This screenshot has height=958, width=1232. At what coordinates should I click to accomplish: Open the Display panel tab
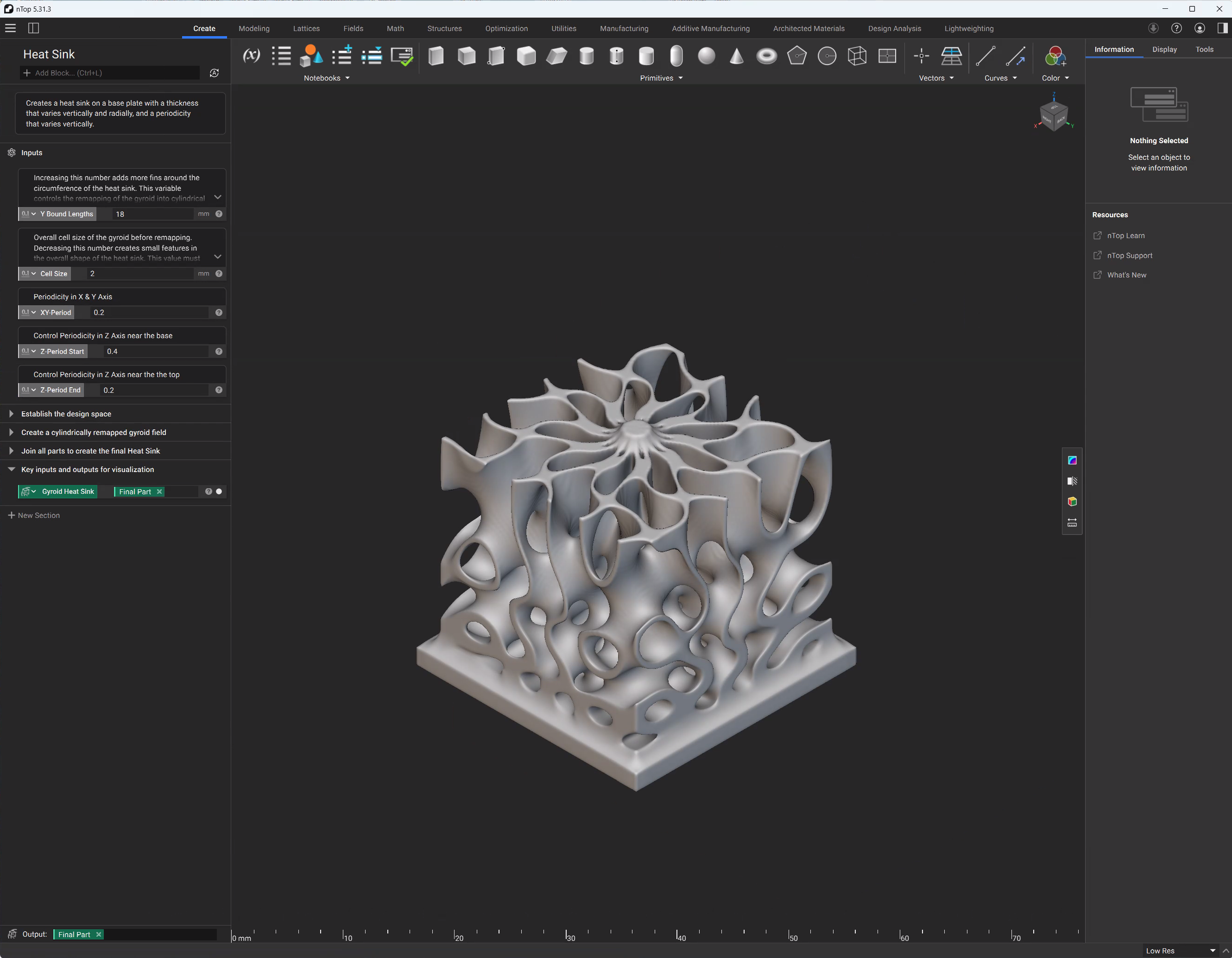point(1164,50)
